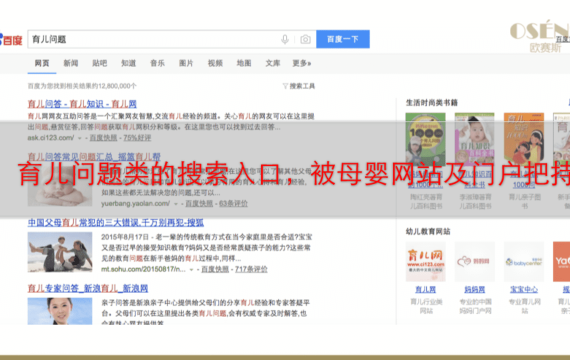This screenshot has width=570, height=360.
Task: Click the babycenter site logo
Action: (524, 262)
